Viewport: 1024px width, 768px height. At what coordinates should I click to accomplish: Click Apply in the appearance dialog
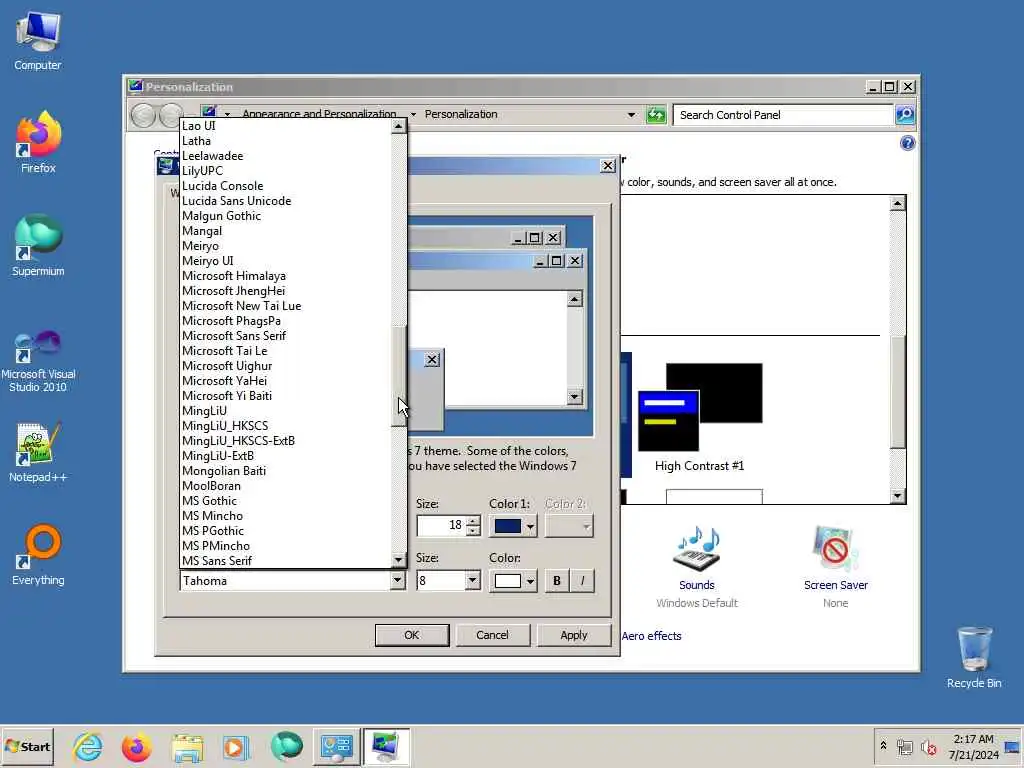click(573, 635)
